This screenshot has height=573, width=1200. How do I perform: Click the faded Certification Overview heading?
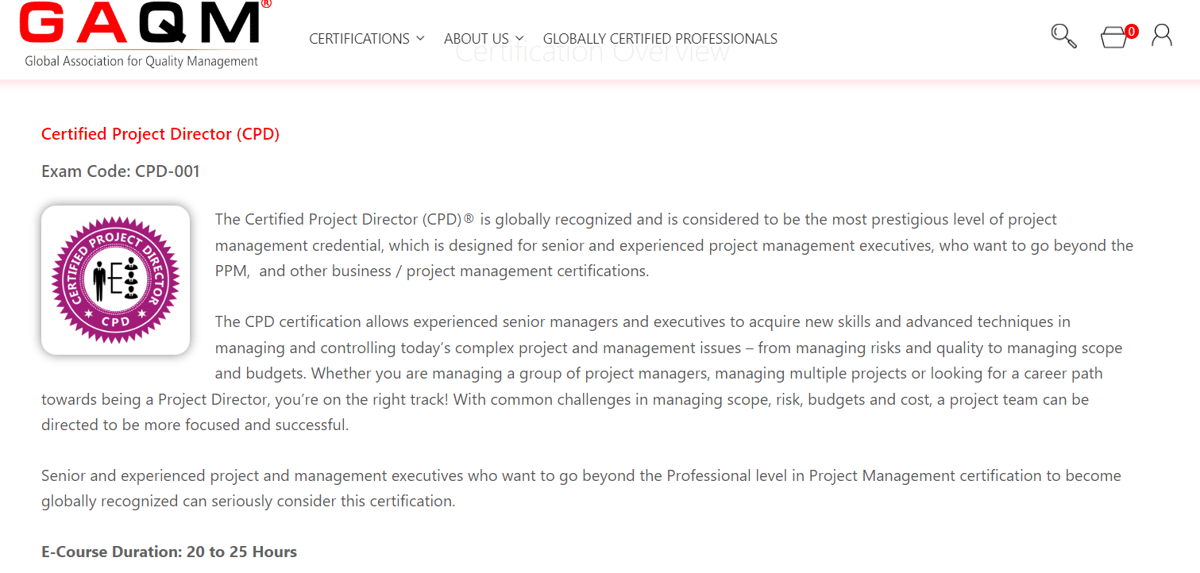[592, 53]
